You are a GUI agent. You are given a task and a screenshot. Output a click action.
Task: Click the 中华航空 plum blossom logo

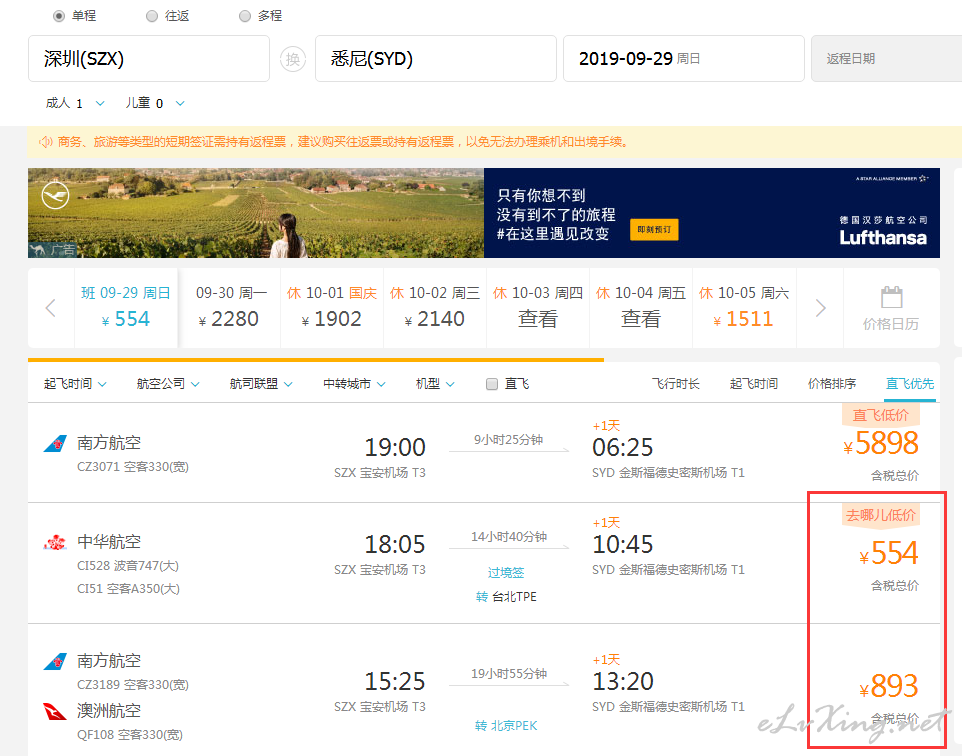tap(55, 542)
